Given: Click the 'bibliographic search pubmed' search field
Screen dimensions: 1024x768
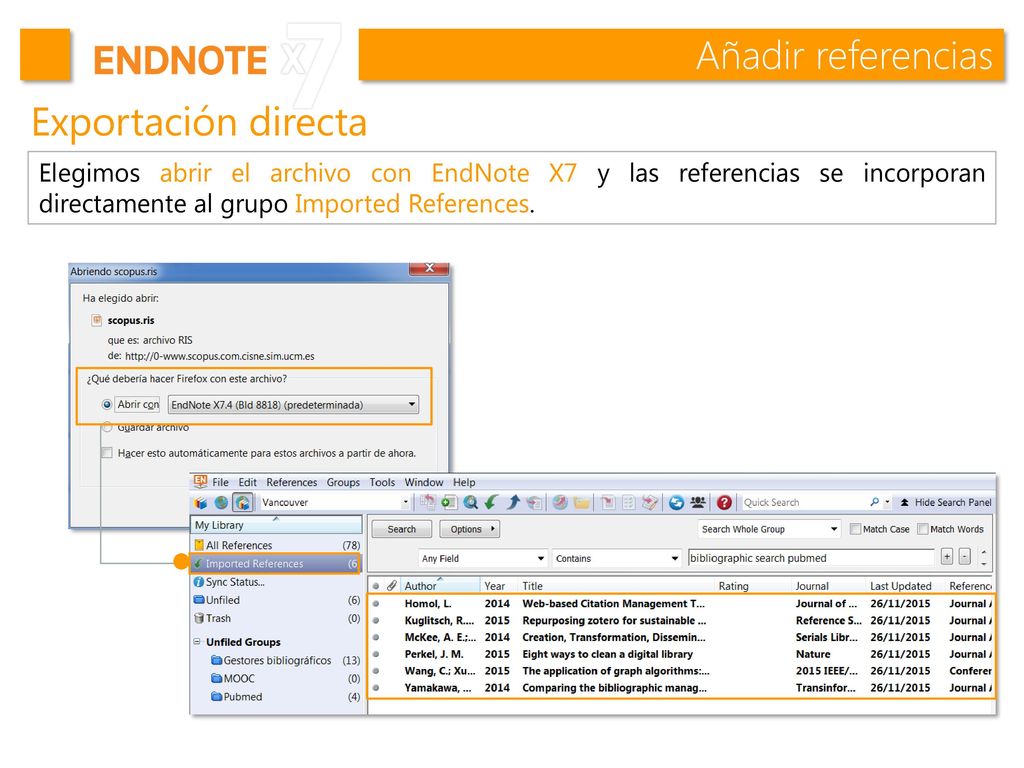Looking at the screenshot, I should pyautogui.click(x=811, y=558).
